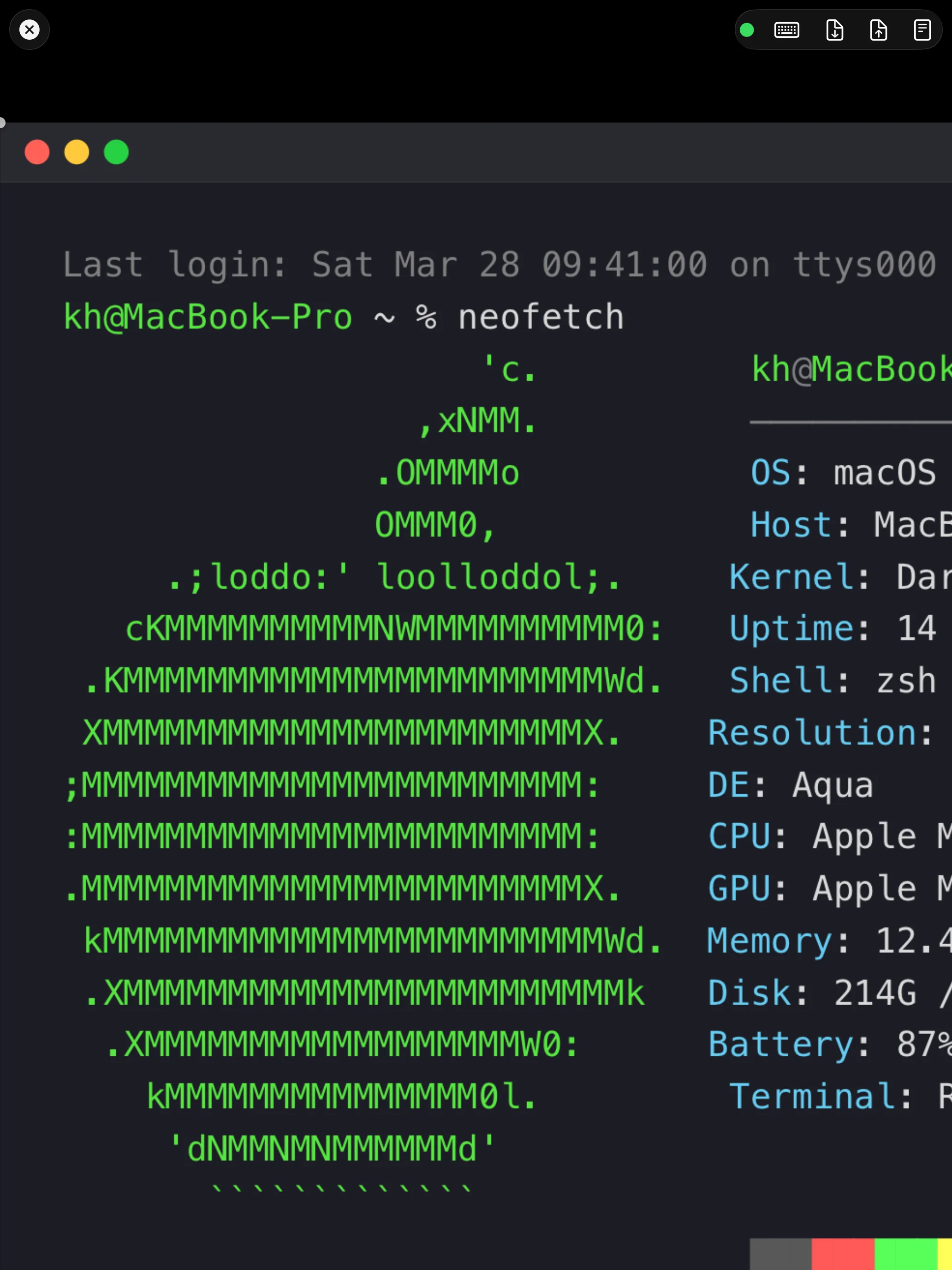Click the file upload icon
This screenshot has width=952, height=1270.
[879, 30]
